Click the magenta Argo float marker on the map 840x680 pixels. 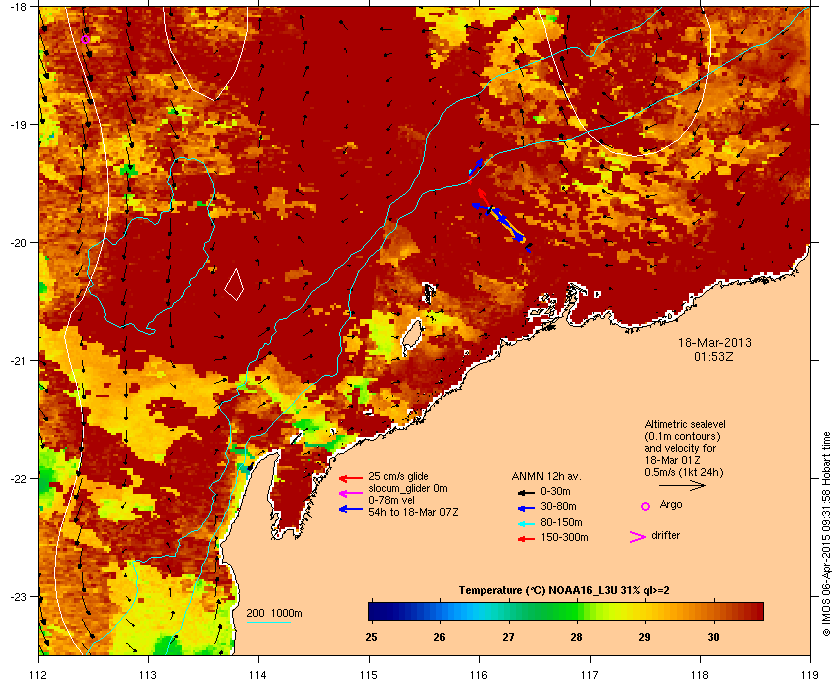coord(86,39)
